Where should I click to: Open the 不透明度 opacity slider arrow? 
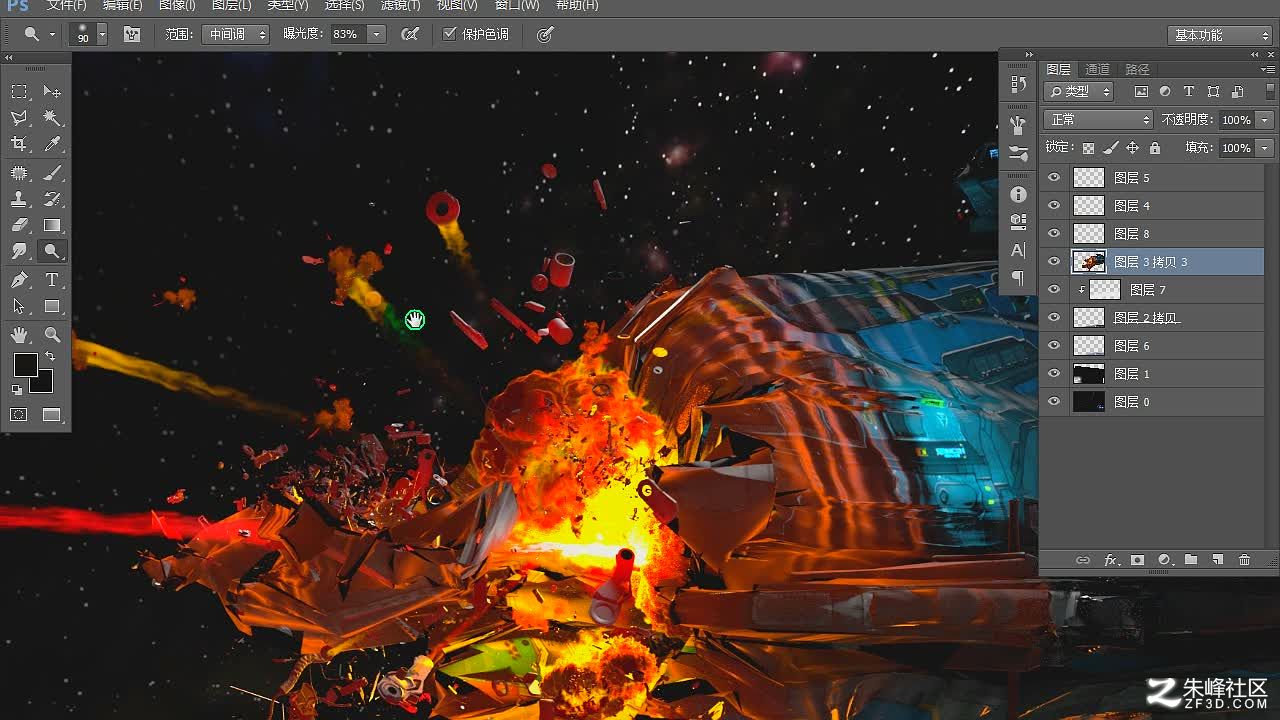click(1265, 120)
